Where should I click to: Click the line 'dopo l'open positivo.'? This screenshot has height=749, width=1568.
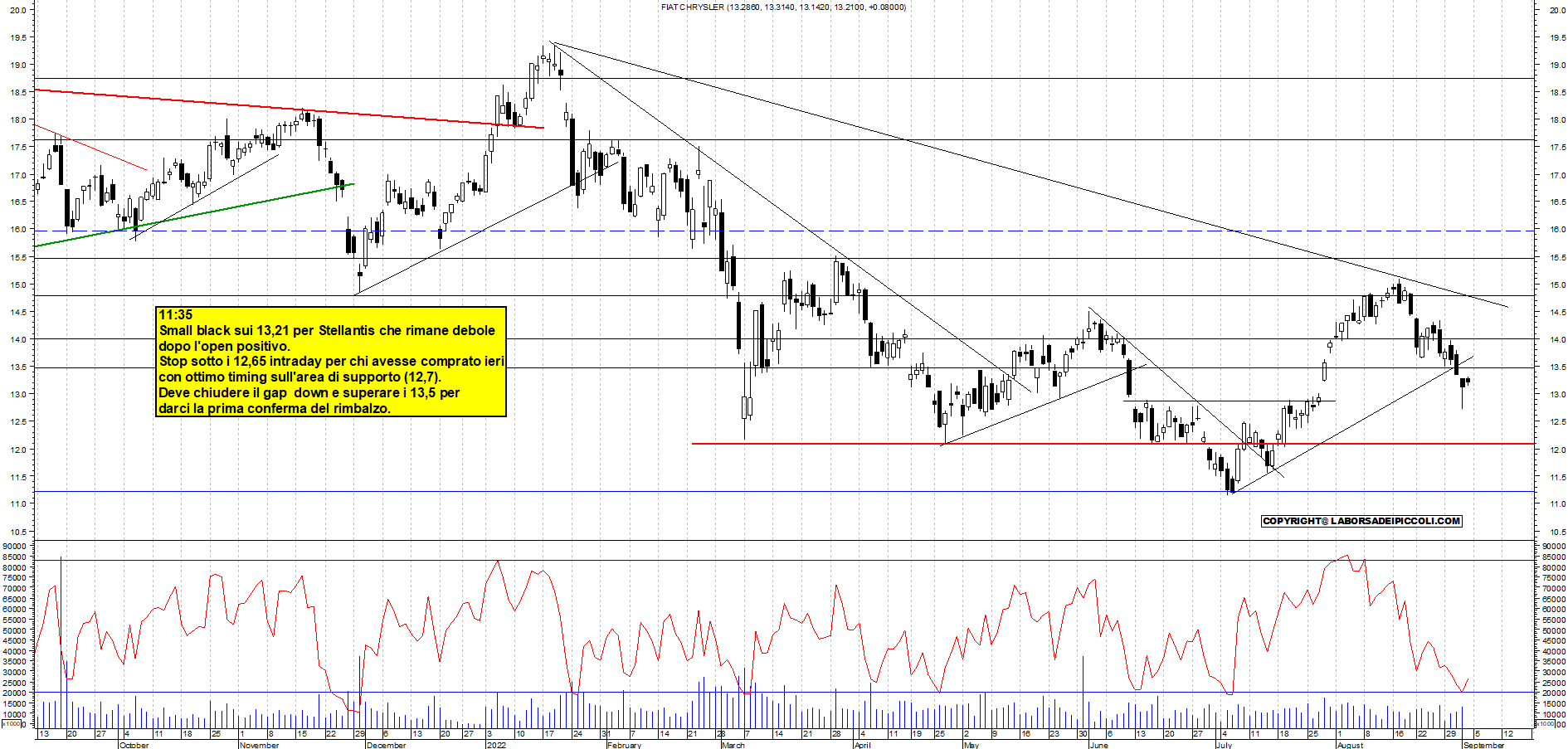[225, 346]
